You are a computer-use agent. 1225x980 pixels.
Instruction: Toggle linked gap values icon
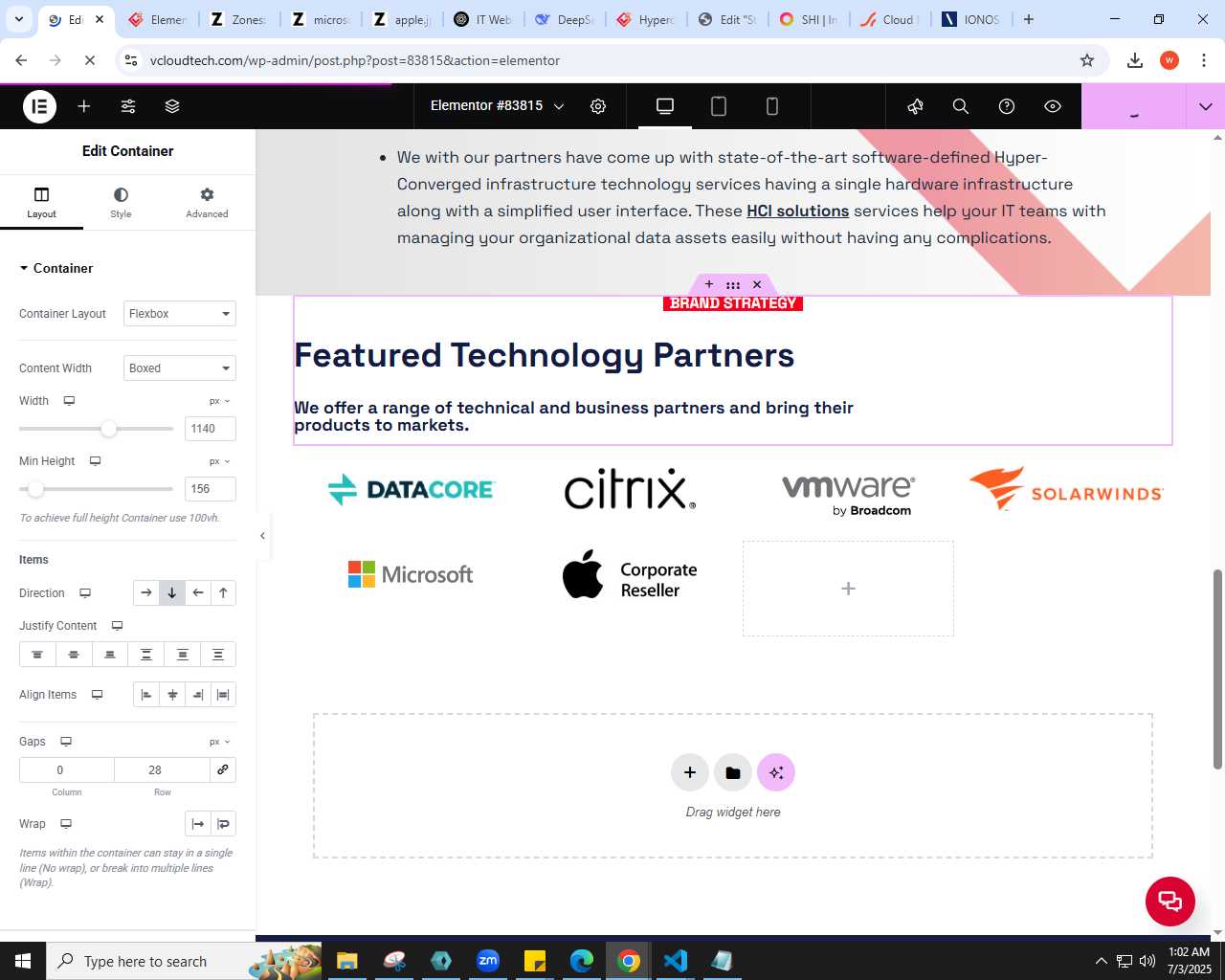(223, 769)
